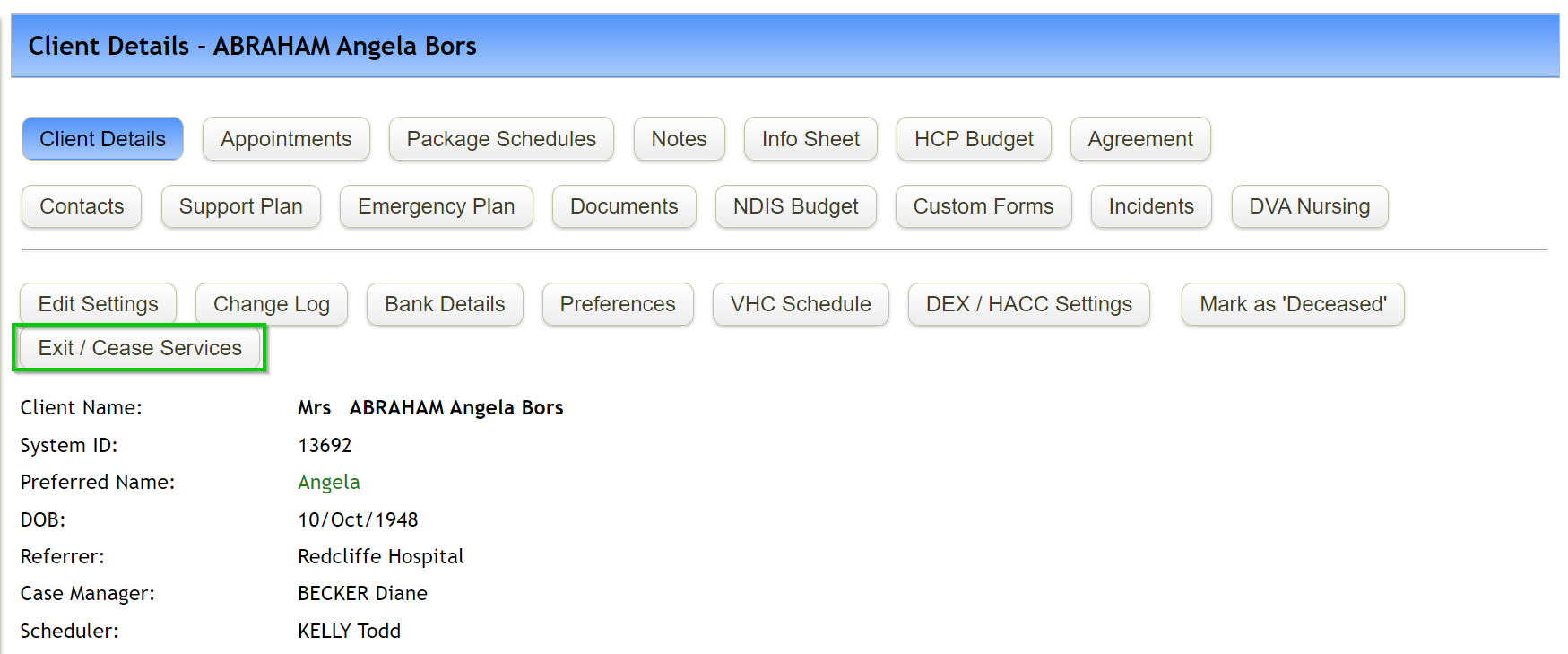Switch to Package Schedules tab
The image size is (1568, 654).
tap(501, 139)
